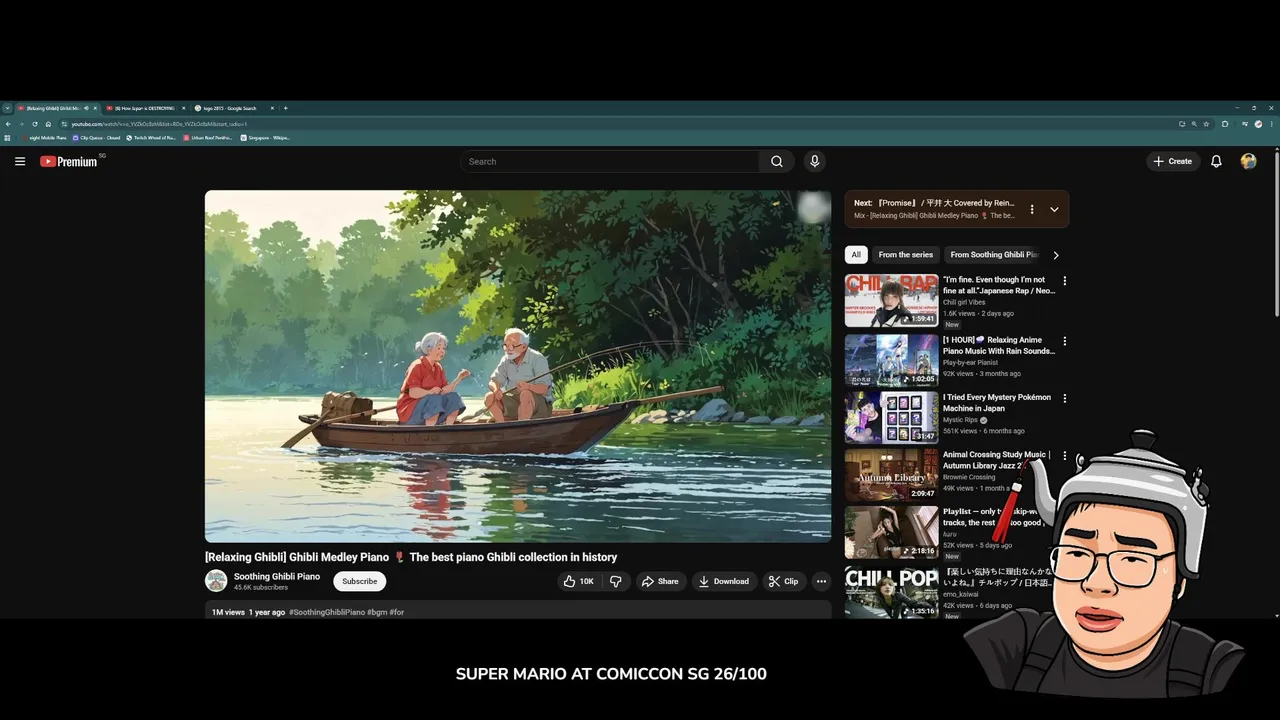Share the video
The height and width of the screenshot is (720, 1280).
(660, 581)
